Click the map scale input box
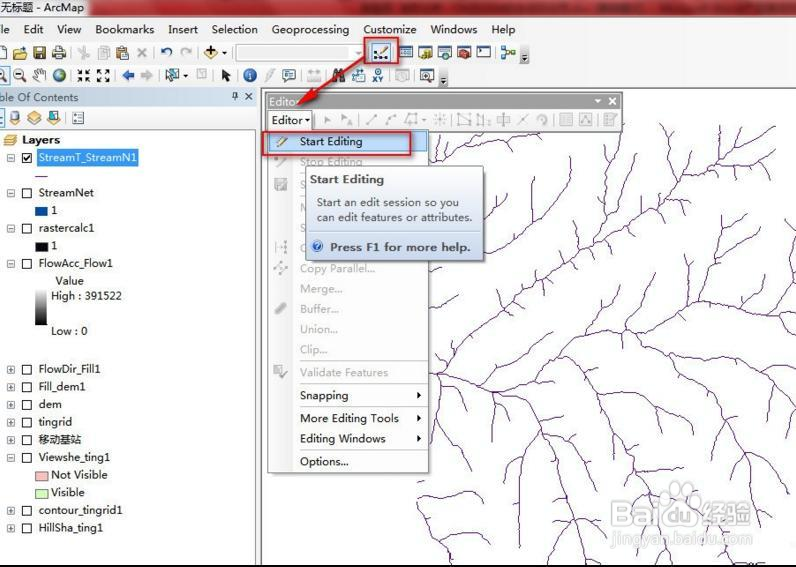The height and width of the screenshot is (567, 796). pyautogui.click(x=300, y=52)
